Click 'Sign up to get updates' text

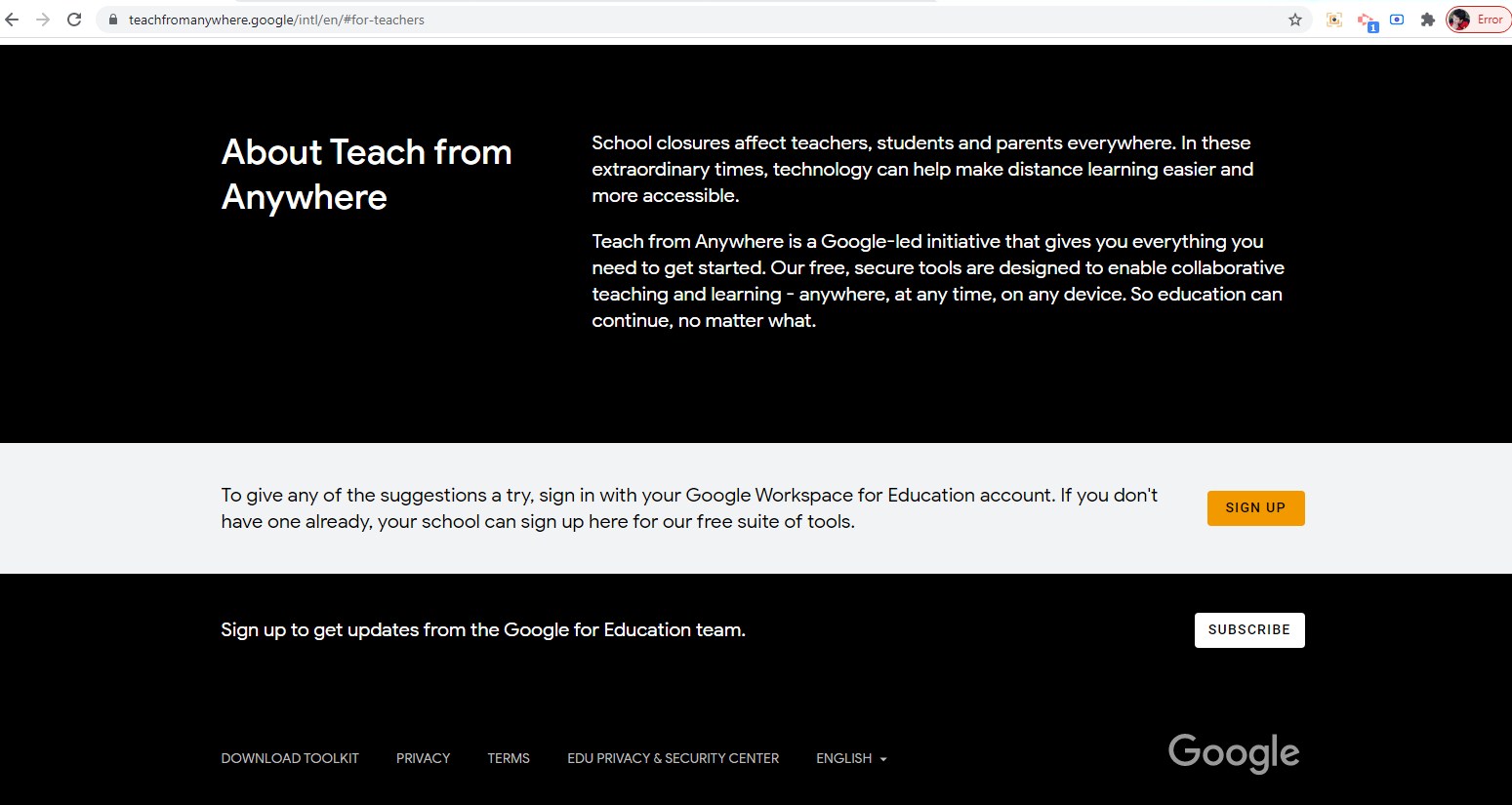tap(483, 629)
